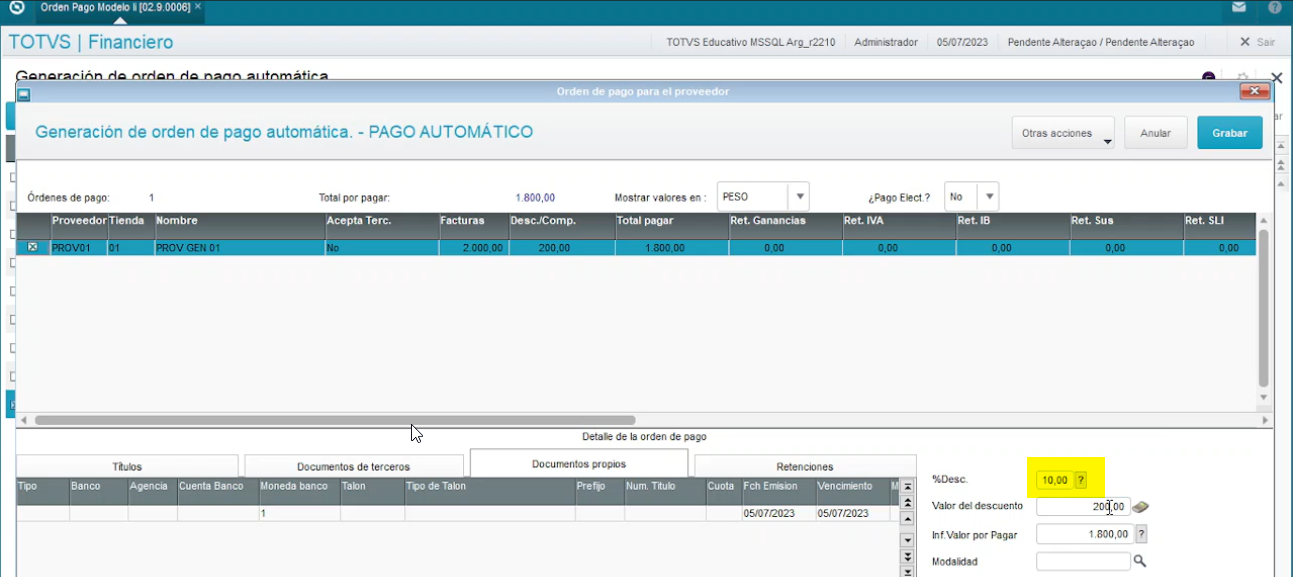
Task: Switch to the Documentos propios tab
Action: point(579,464)
